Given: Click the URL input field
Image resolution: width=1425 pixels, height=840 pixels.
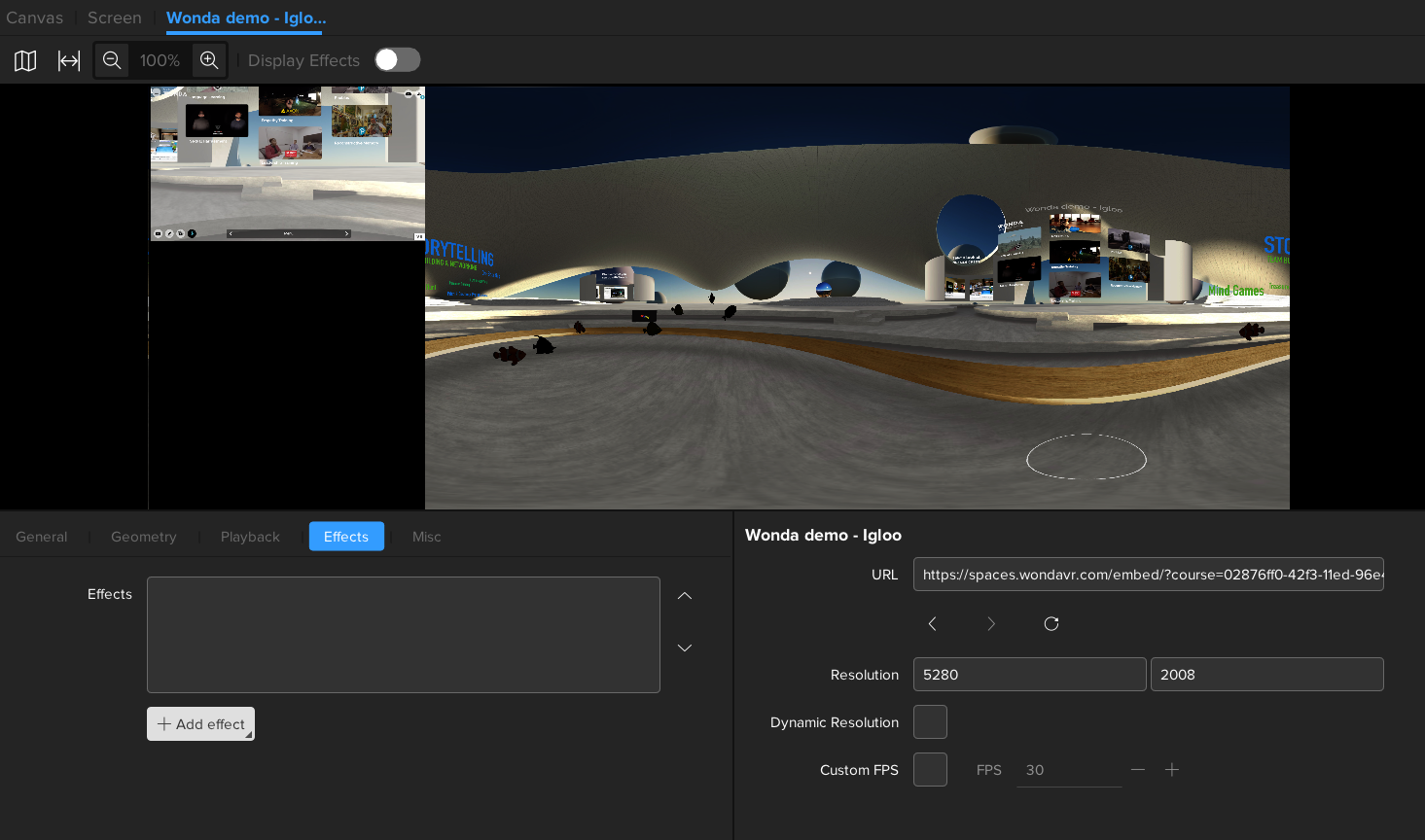Looking at the screenshot, I should pos(1148,575).
